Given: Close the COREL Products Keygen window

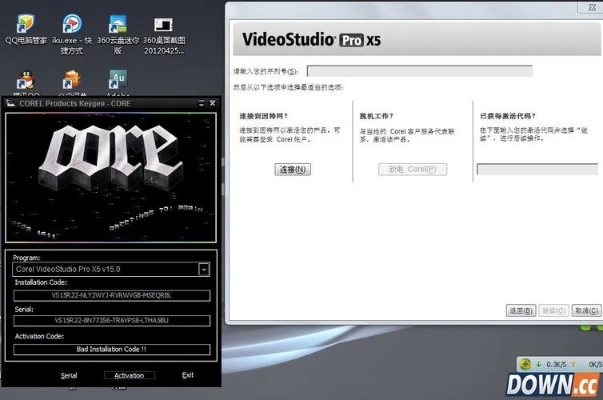Looking at the screenshot, I should pos(212,103).
